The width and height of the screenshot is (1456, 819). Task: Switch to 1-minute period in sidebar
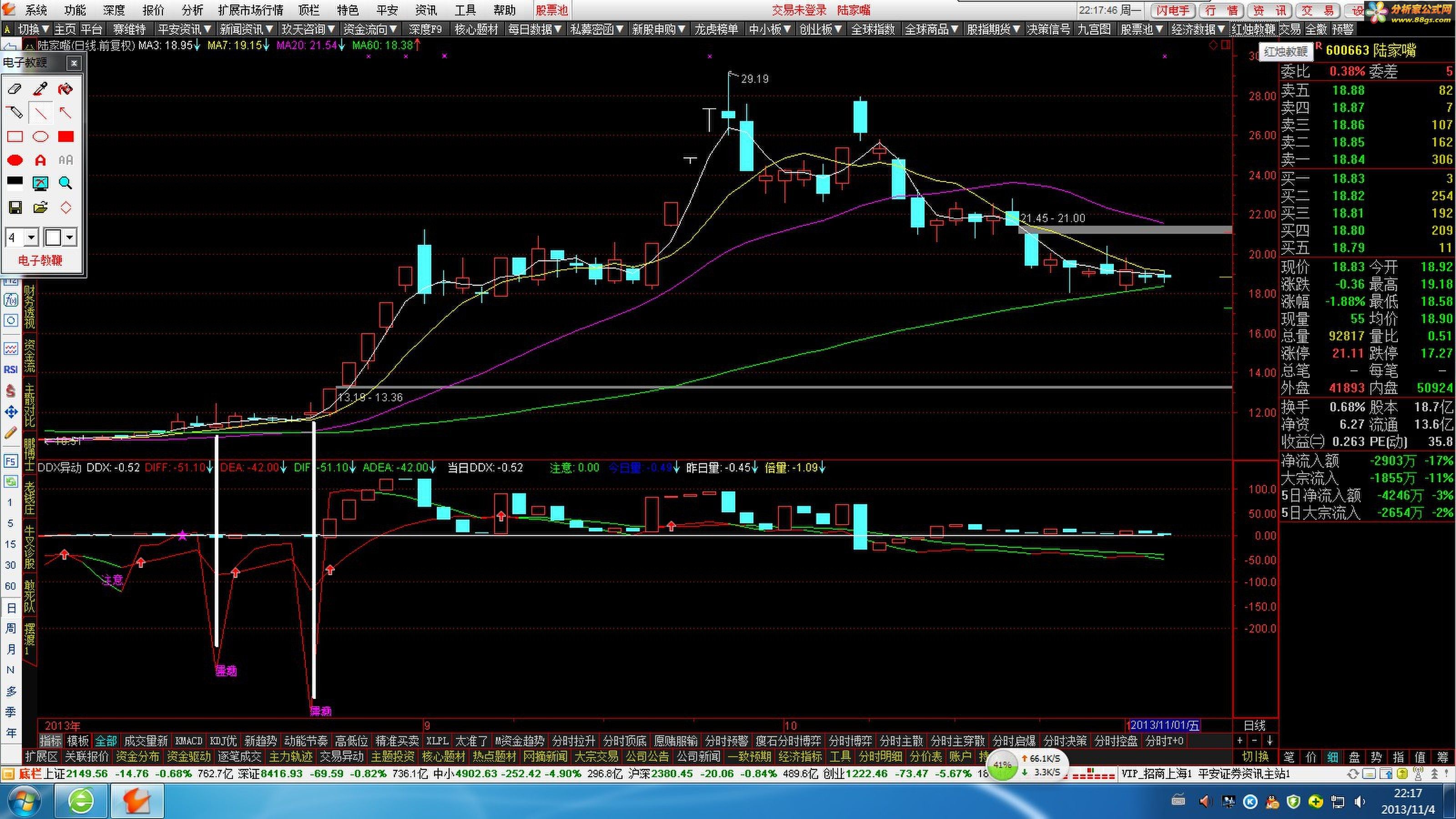pos(11,502)
